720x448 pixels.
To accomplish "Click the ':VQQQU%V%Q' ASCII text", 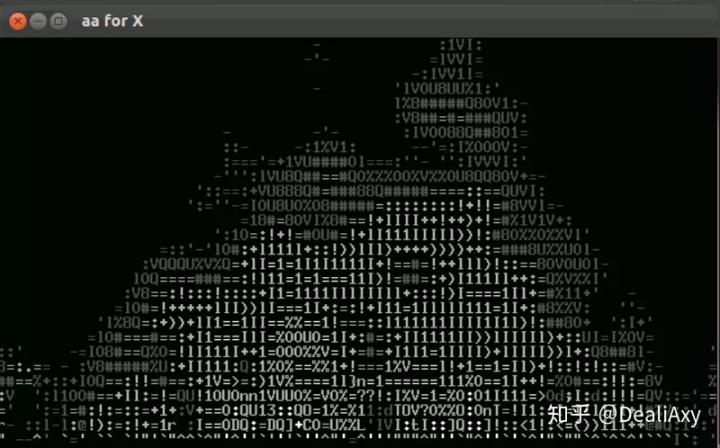I will pyautogui.click(x=187, y=264).
